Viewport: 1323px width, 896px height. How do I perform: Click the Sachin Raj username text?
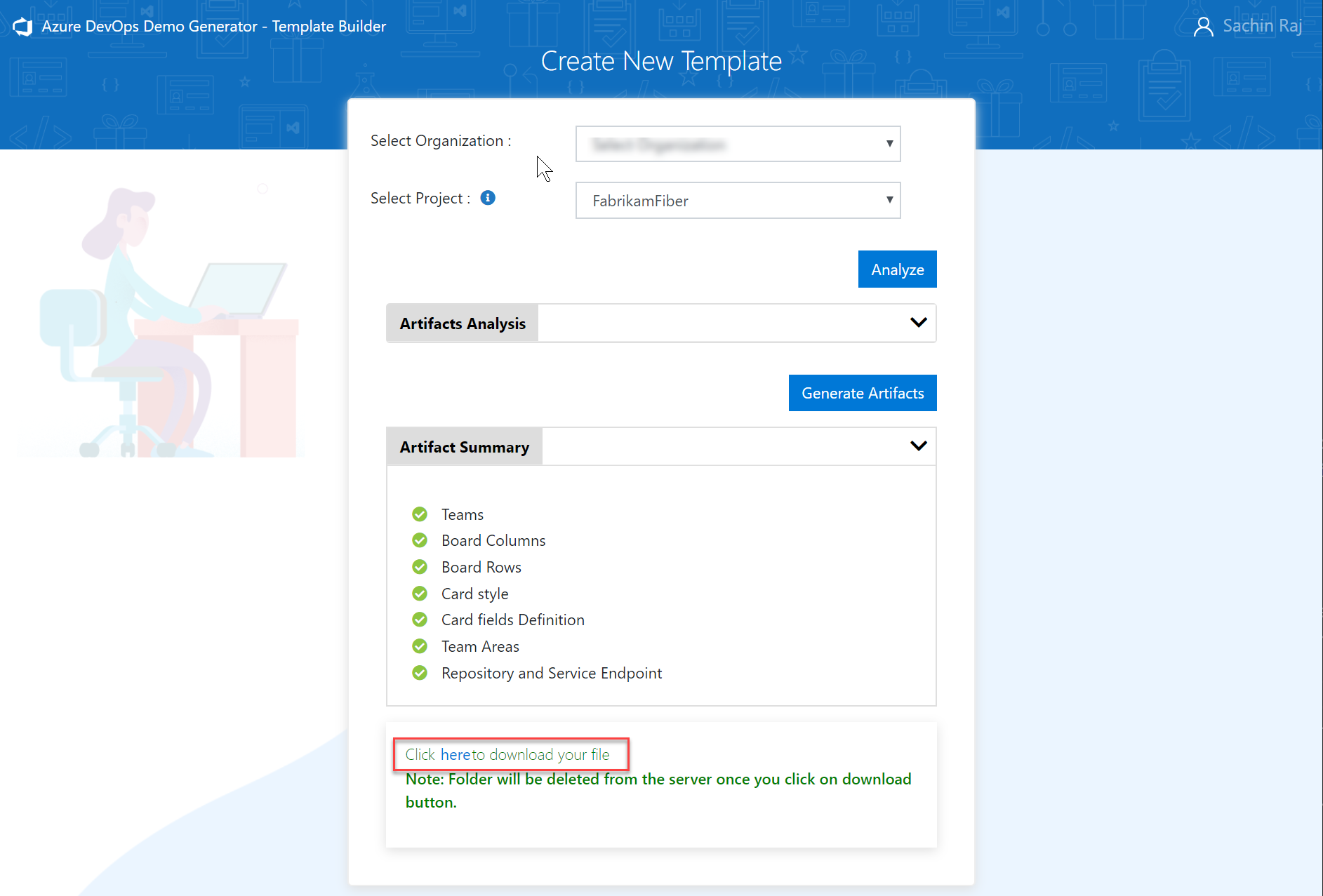point(1262,26)
